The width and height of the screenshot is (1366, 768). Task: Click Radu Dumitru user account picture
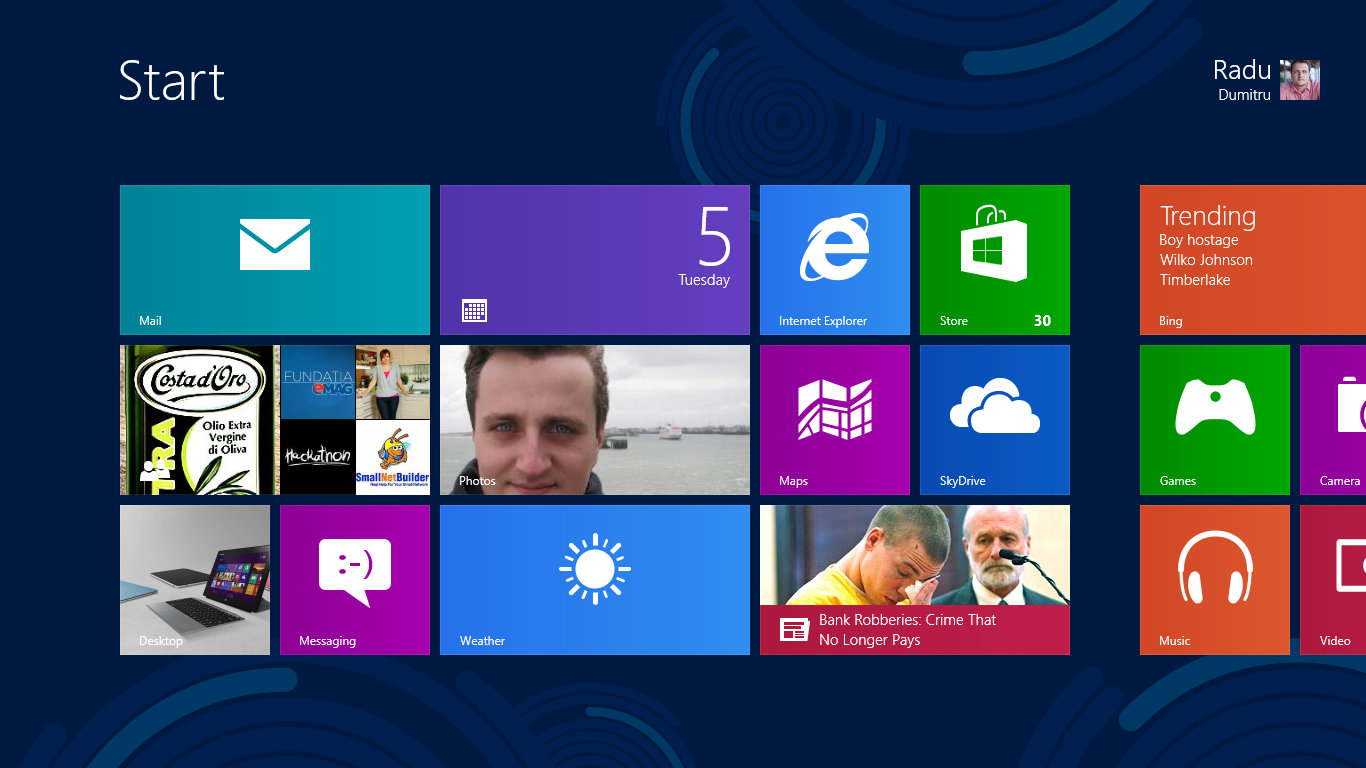pos(1300,80)
